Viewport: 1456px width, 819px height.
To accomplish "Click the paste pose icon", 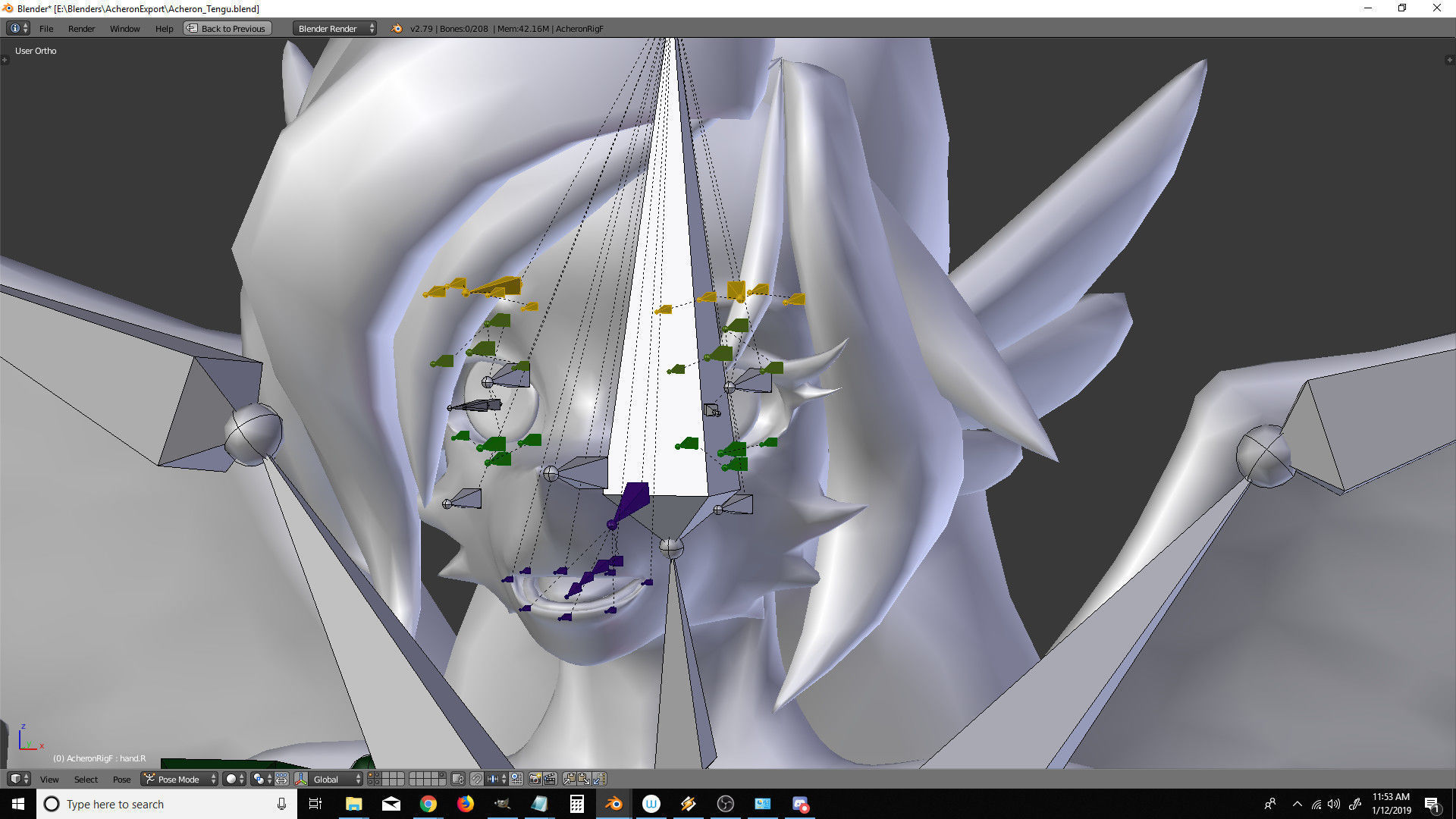I will [584, 779].
